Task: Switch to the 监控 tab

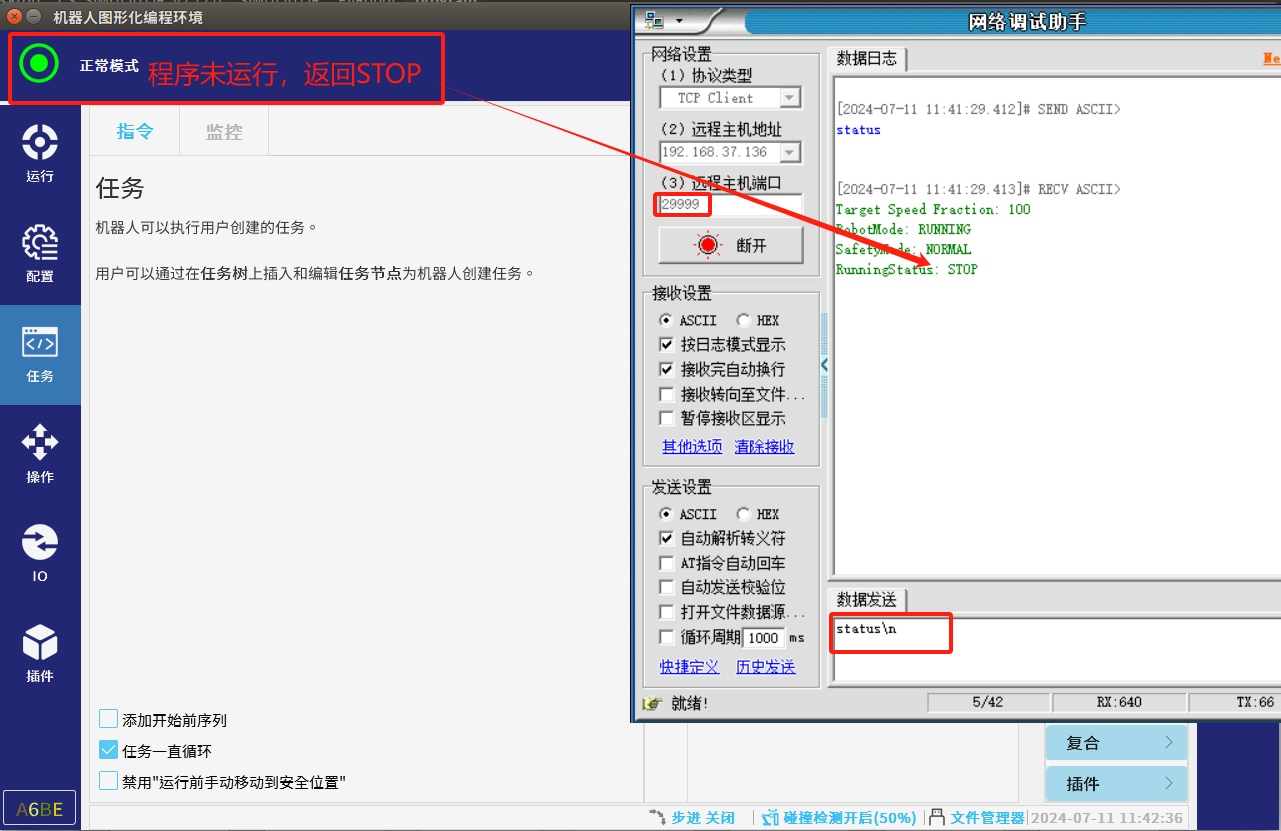Action: [224, 132]
